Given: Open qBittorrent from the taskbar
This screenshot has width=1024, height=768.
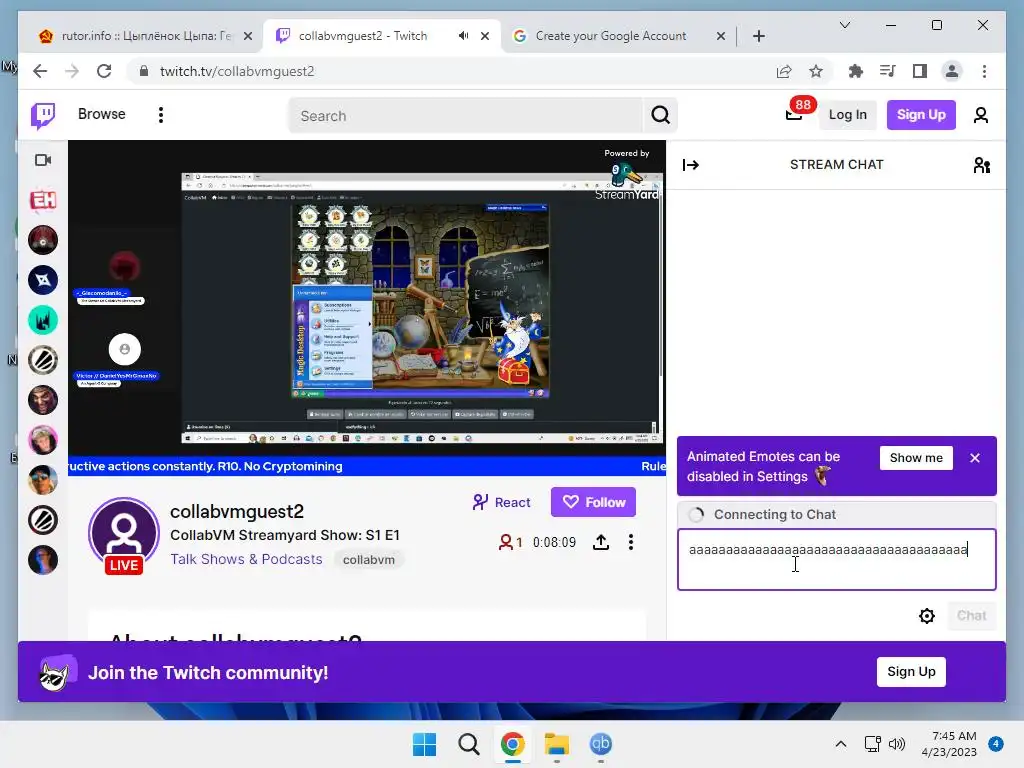Looking at the screenshot, I should click(600, 744).
